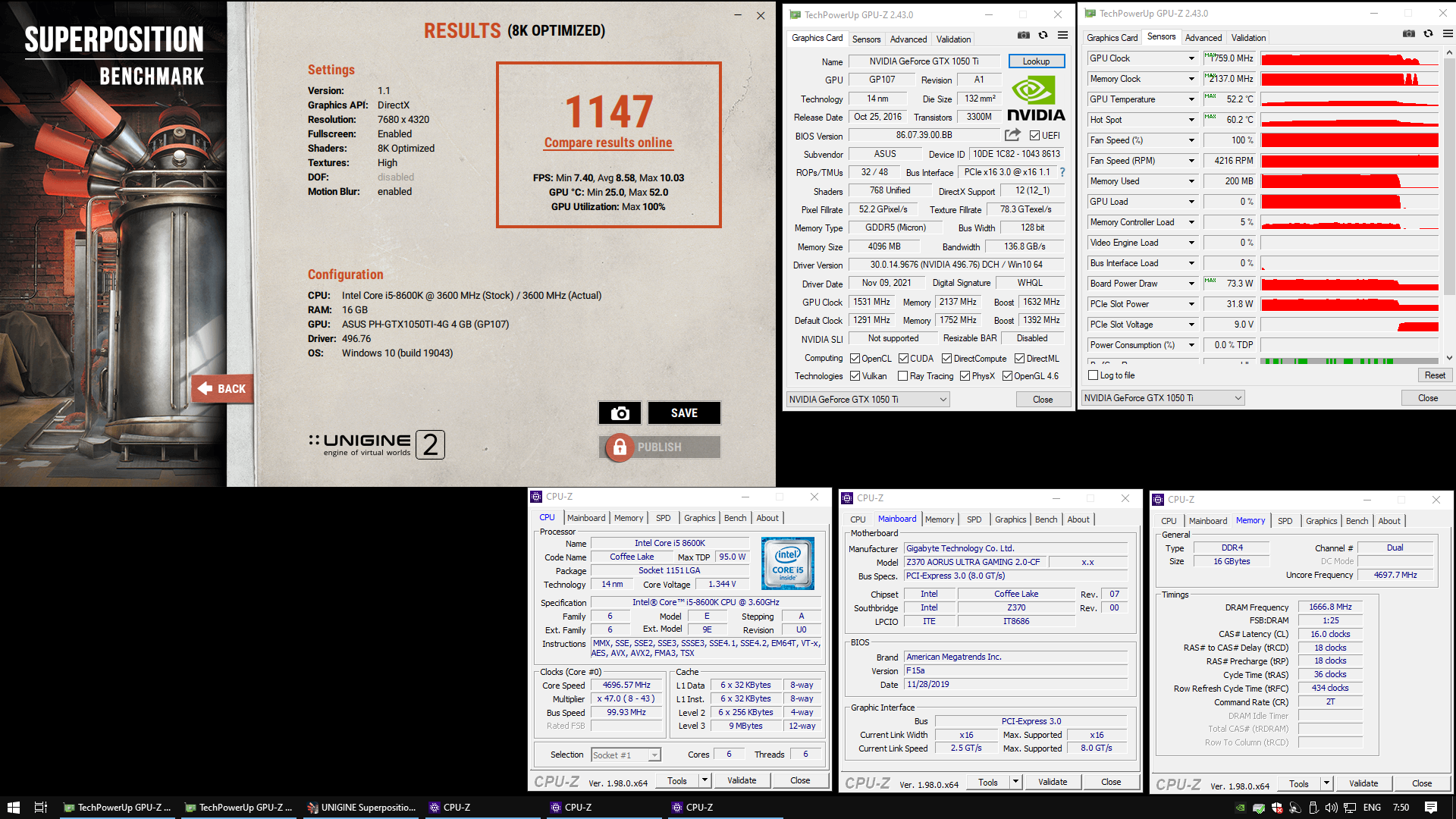Switch to Validation tab in GPU-Z Sensors window
1456x819 pixels.
pyautogui.click(x=1248, y=38)
